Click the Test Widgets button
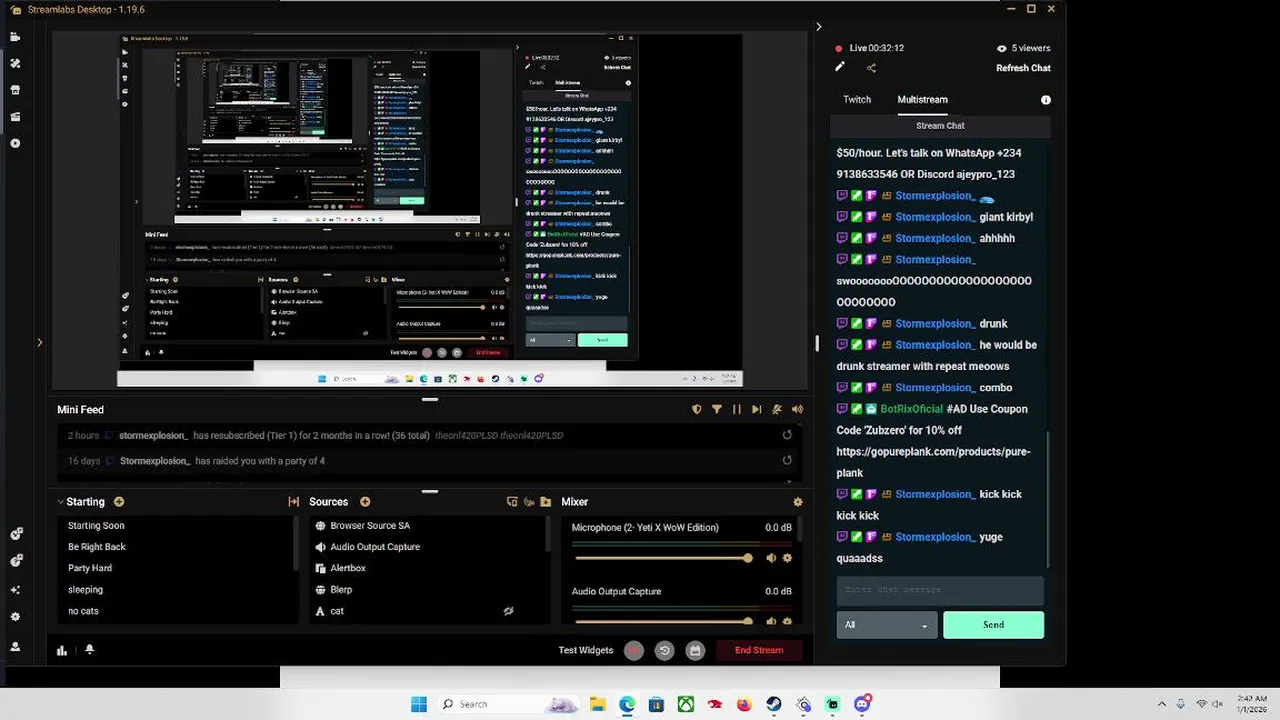This screenshot has width=1280, height=720. (x=586, y=650)
